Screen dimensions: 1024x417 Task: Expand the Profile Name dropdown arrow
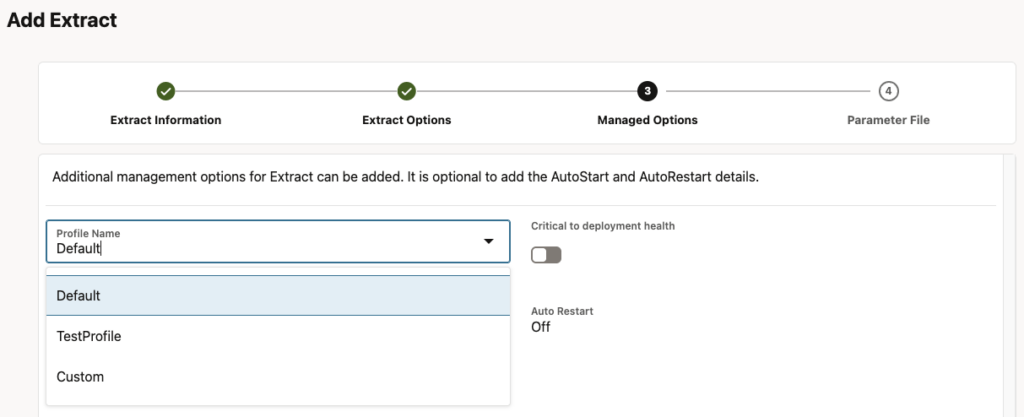489,241
